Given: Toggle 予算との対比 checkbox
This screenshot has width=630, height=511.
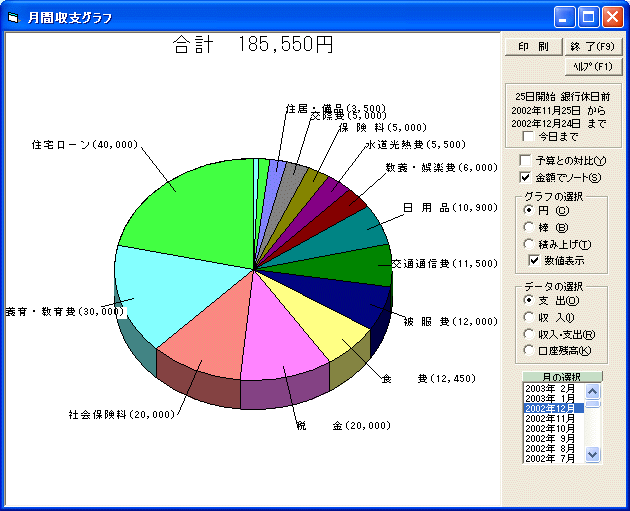Looking at the screenshot, I should [526, 161].
